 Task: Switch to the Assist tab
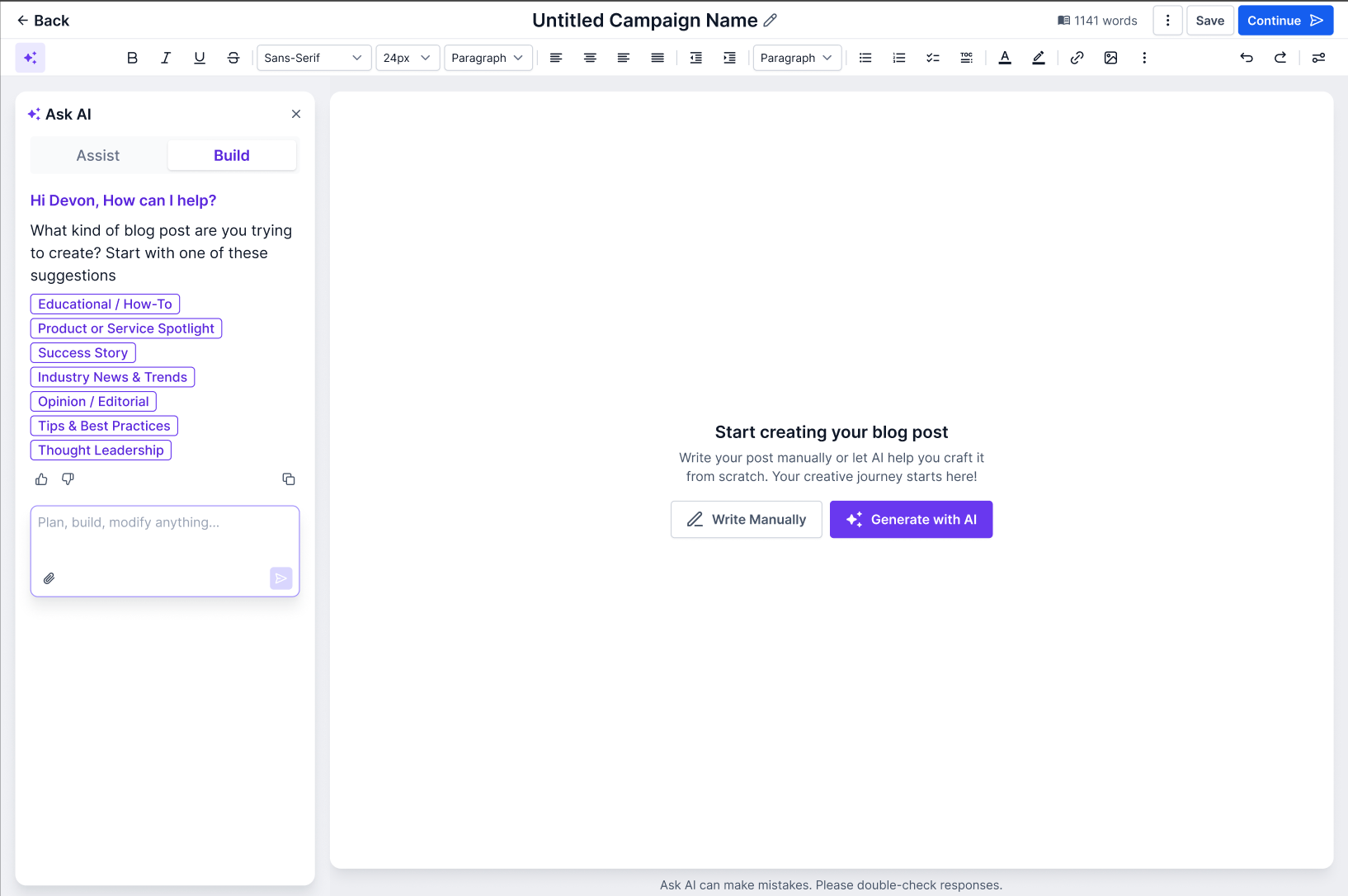(98, 155)
